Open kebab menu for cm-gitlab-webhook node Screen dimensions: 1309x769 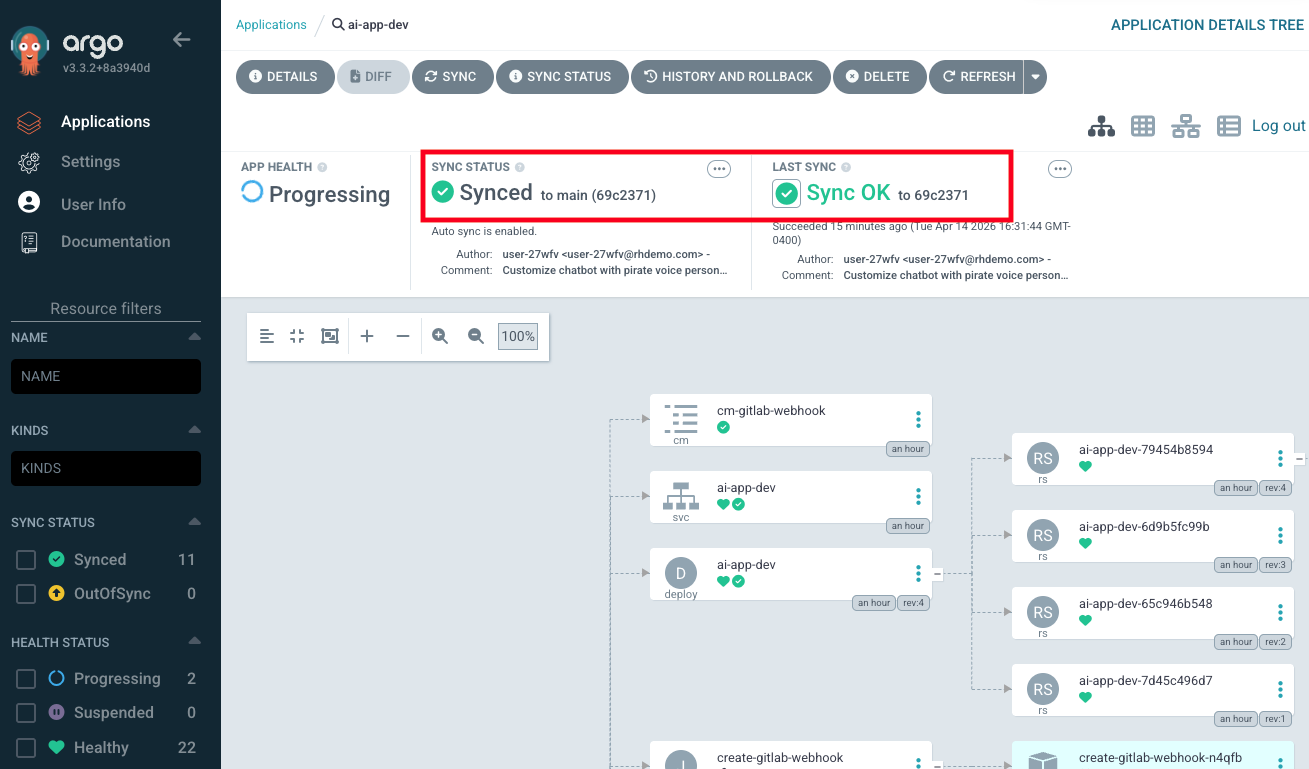[918, 420]
